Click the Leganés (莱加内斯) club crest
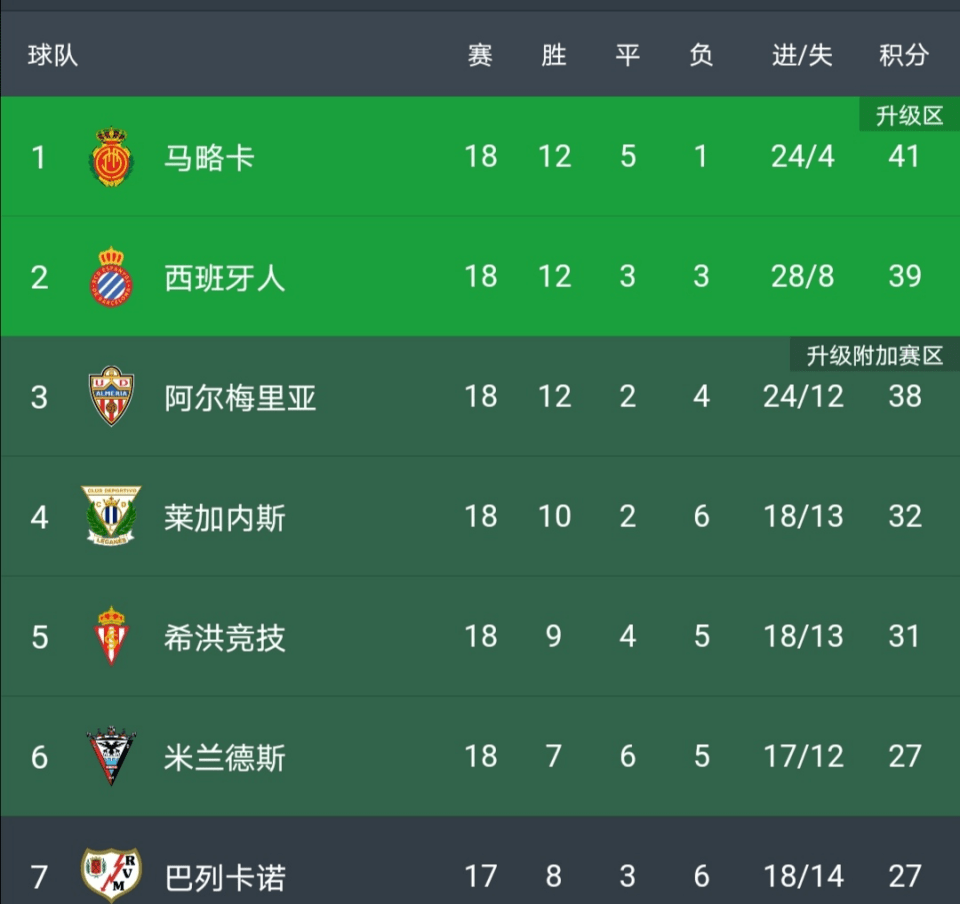The image size is (960, 904). [111, 516]
